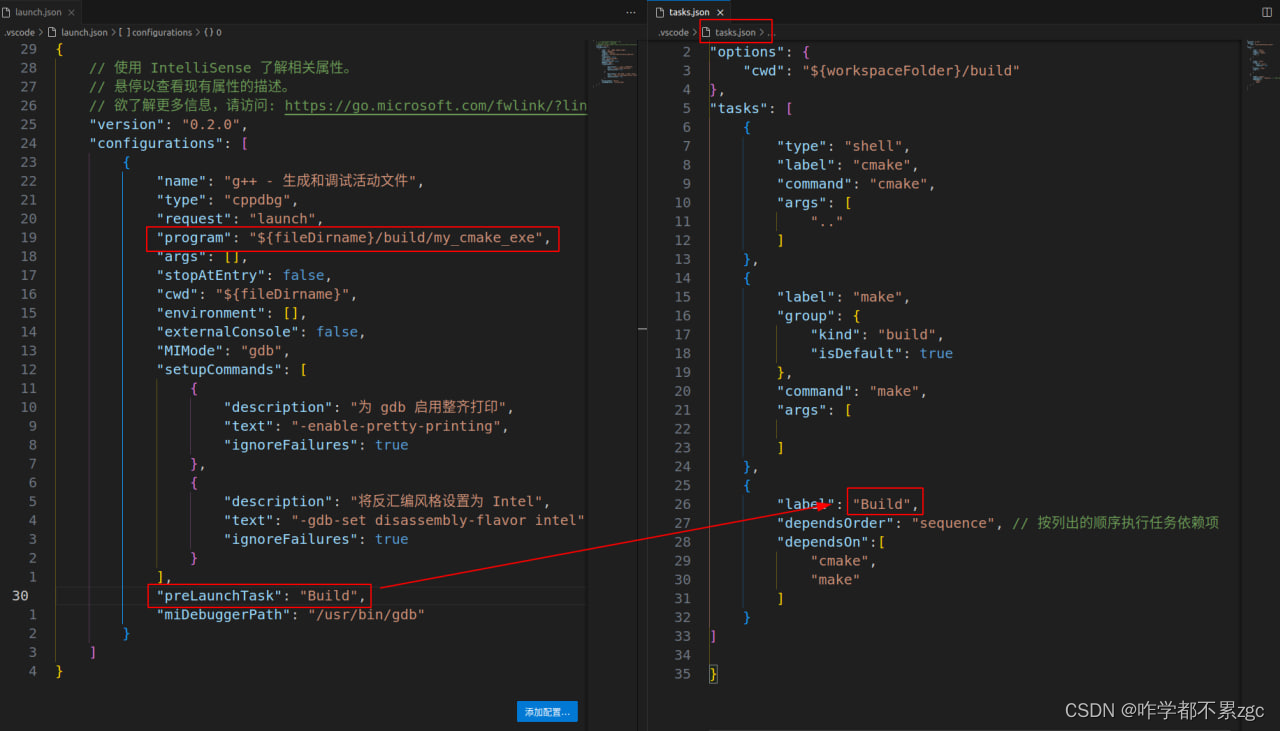Open the more actions "..." menu for left editor

point(630,11)
